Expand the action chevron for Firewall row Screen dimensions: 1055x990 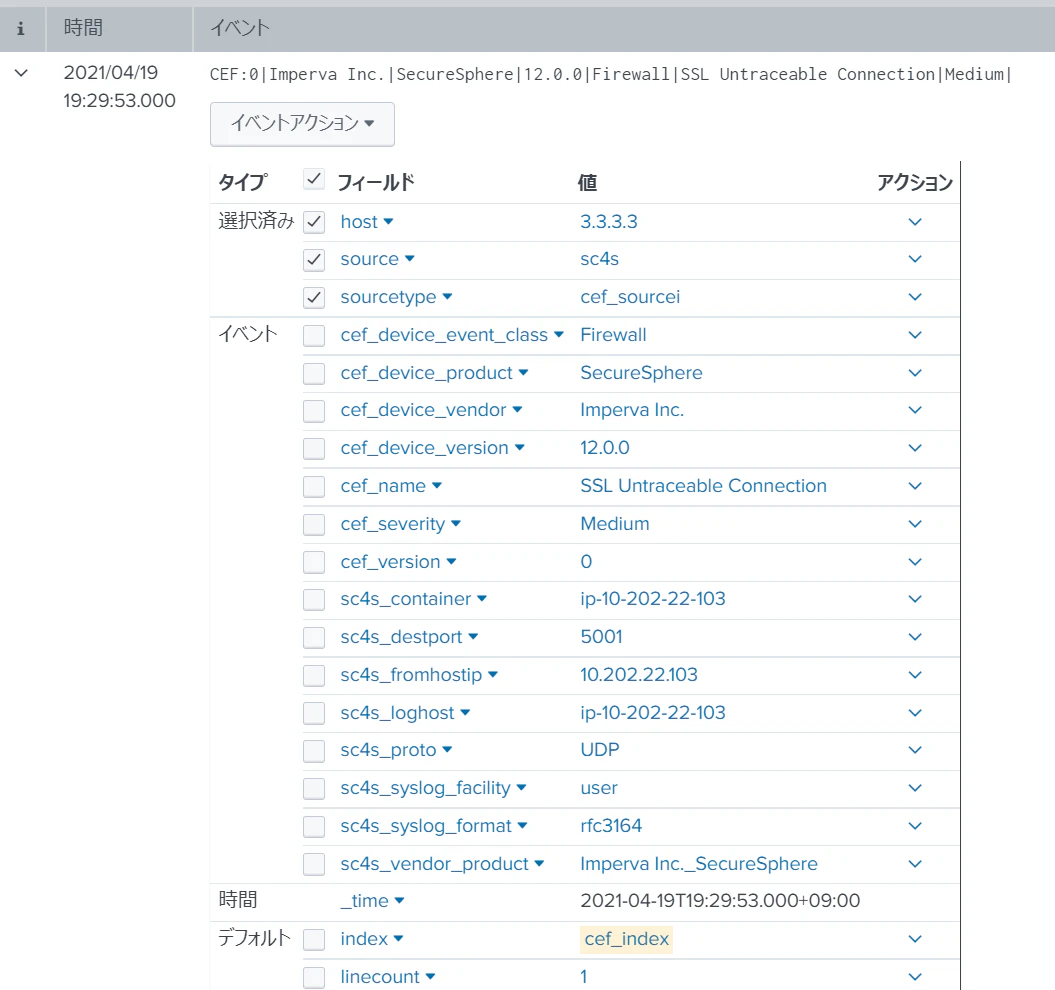915,334
